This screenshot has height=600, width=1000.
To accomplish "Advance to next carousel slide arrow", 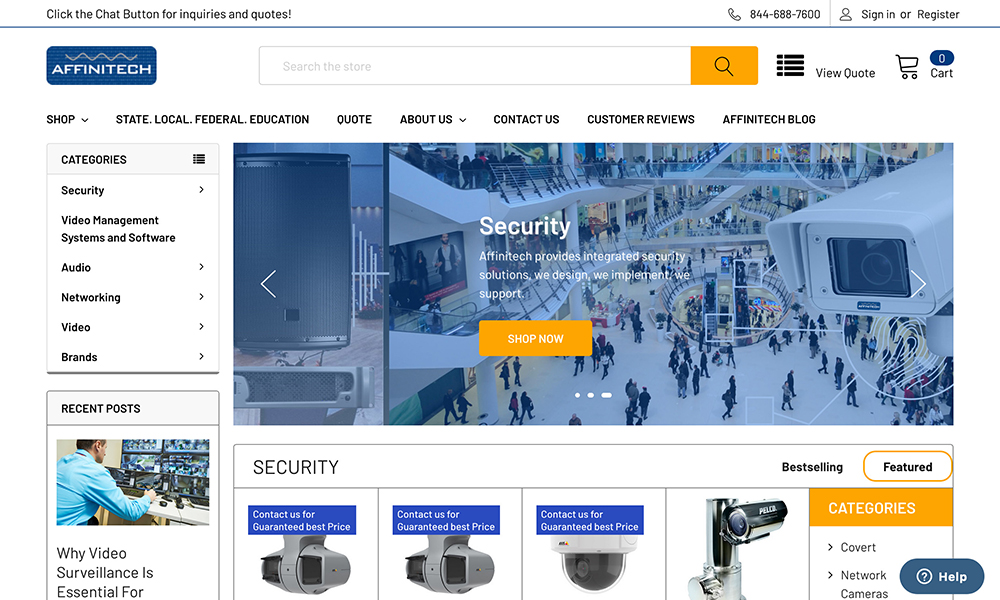I will 918,284.
